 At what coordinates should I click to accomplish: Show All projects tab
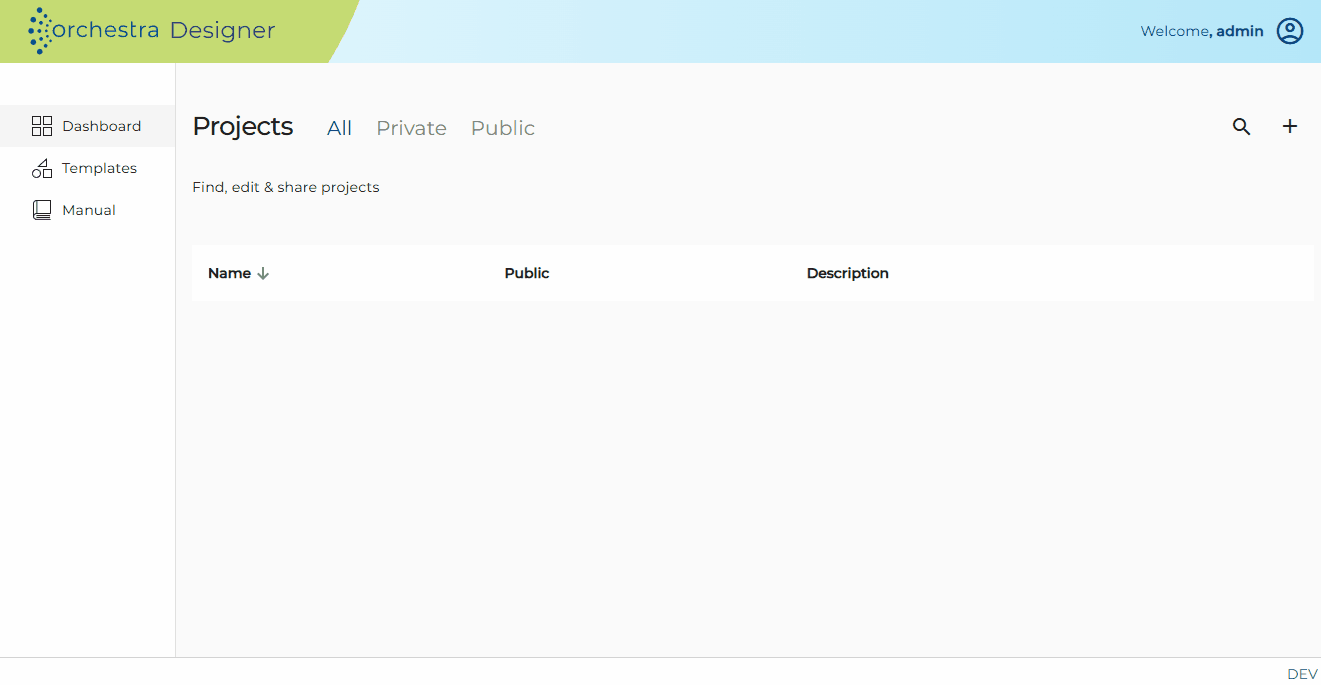pyautogui.click(x=340, y=128)
